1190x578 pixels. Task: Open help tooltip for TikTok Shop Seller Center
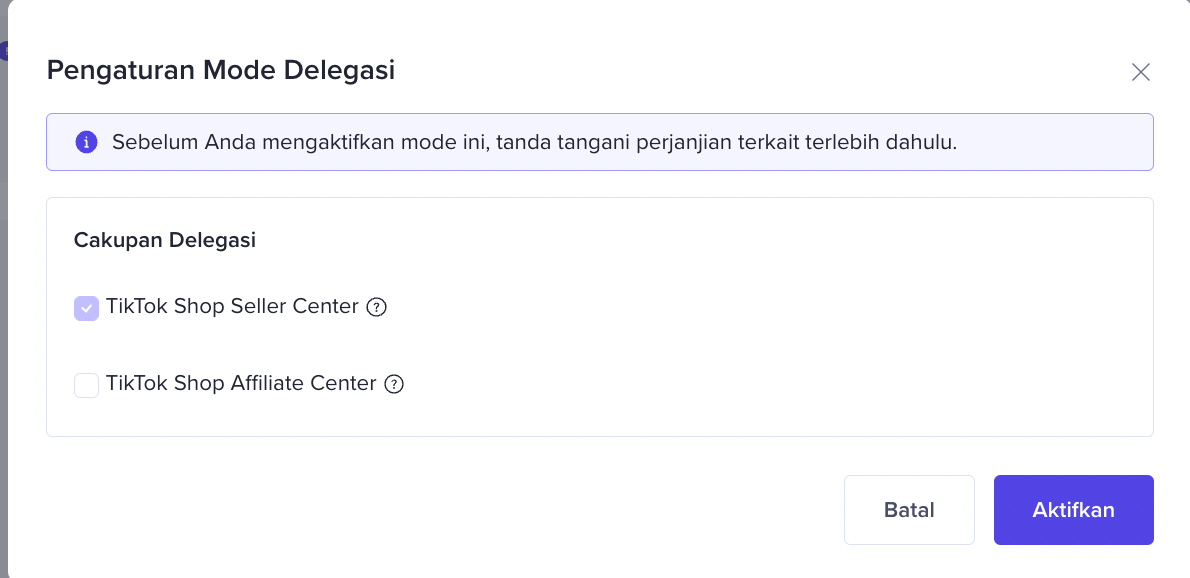pos(376,307)
